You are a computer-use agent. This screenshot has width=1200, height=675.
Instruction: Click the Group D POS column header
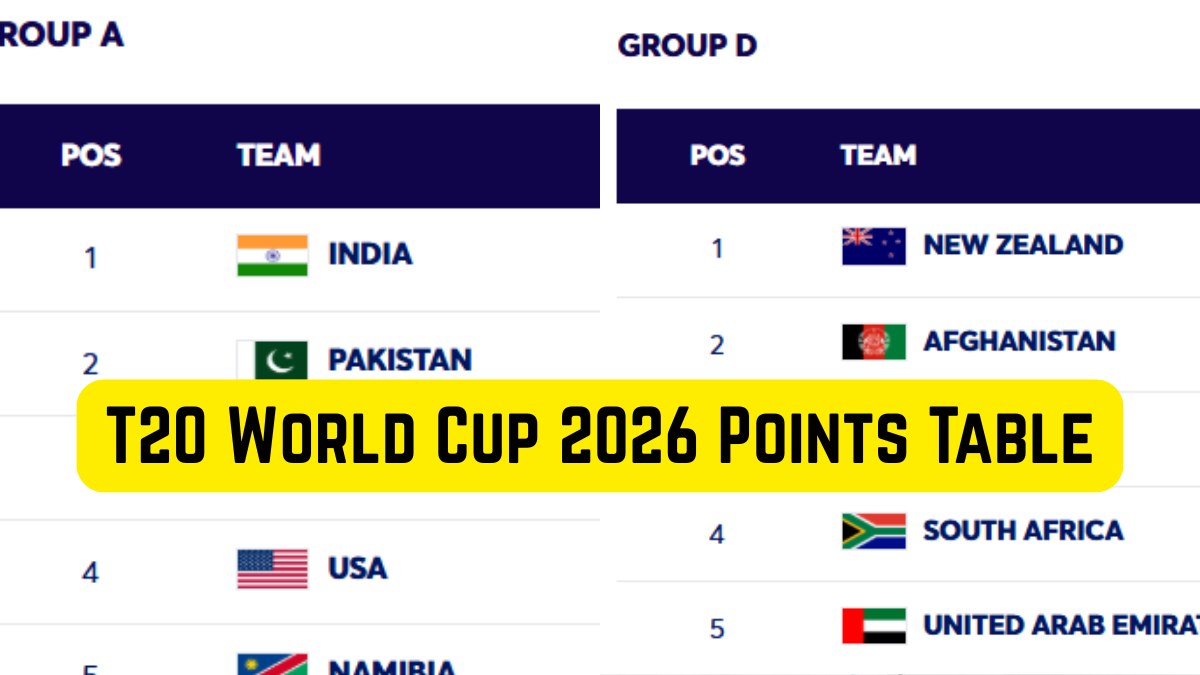tap(717, 156)
